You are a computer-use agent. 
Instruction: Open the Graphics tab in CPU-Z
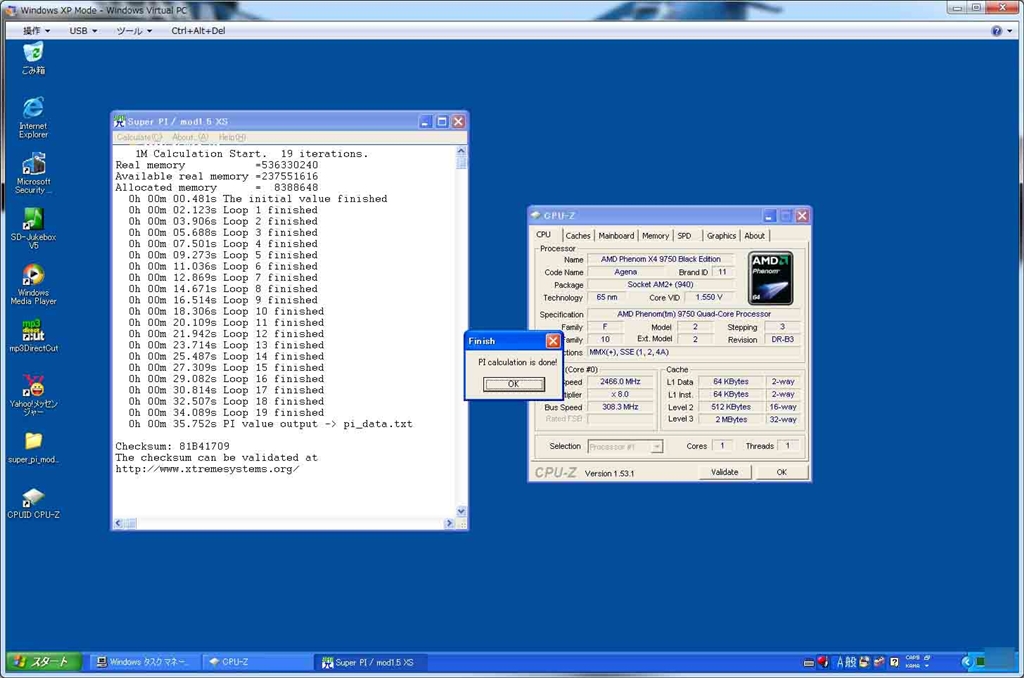pos(721,236)
